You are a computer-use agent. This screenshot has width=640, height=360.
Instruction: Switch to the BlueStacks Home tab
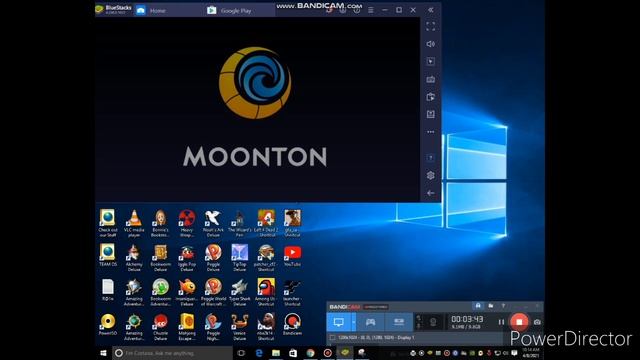tap(169, 11)
